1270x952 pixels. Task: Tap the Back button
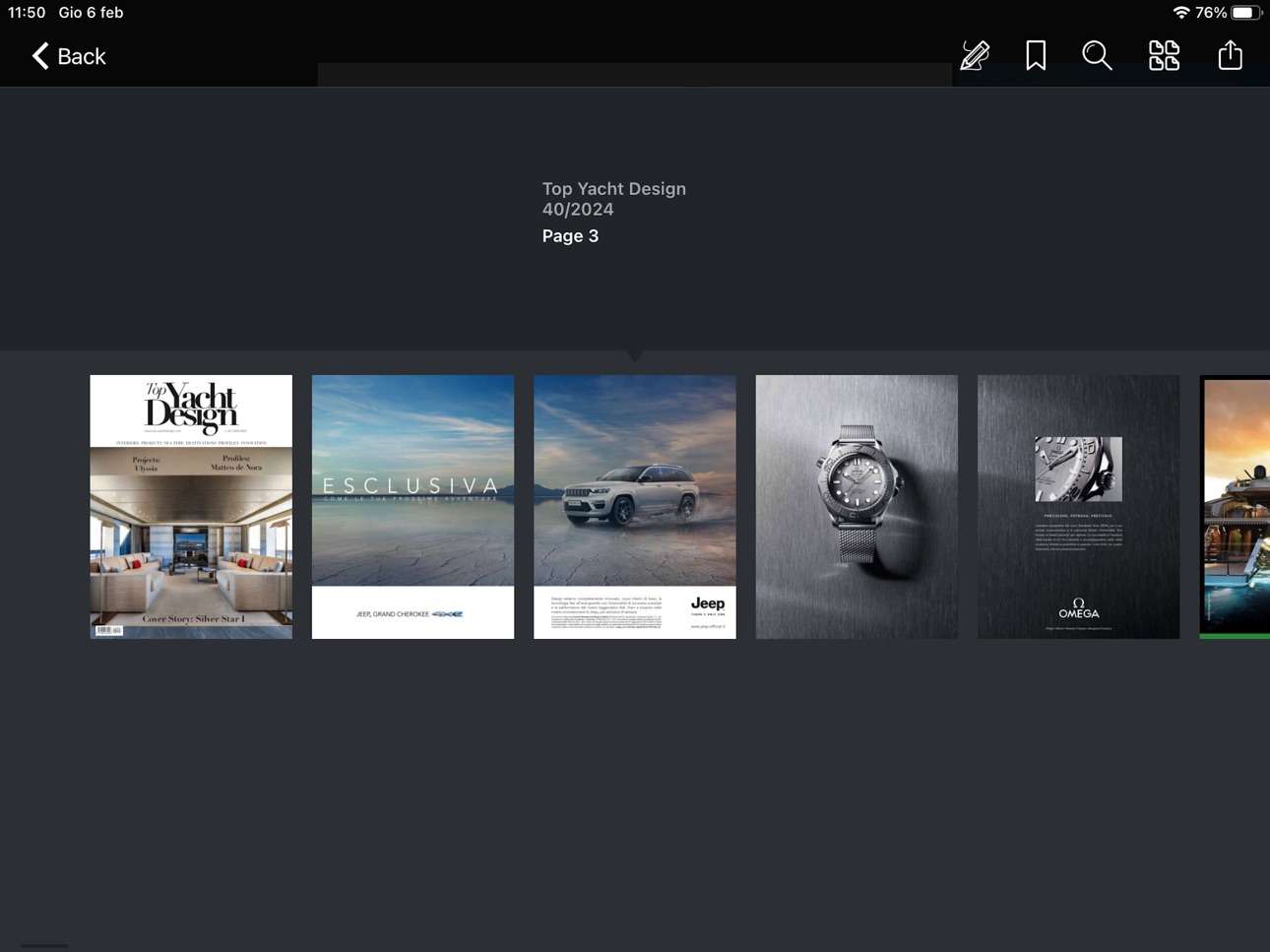tap(68, 56)
